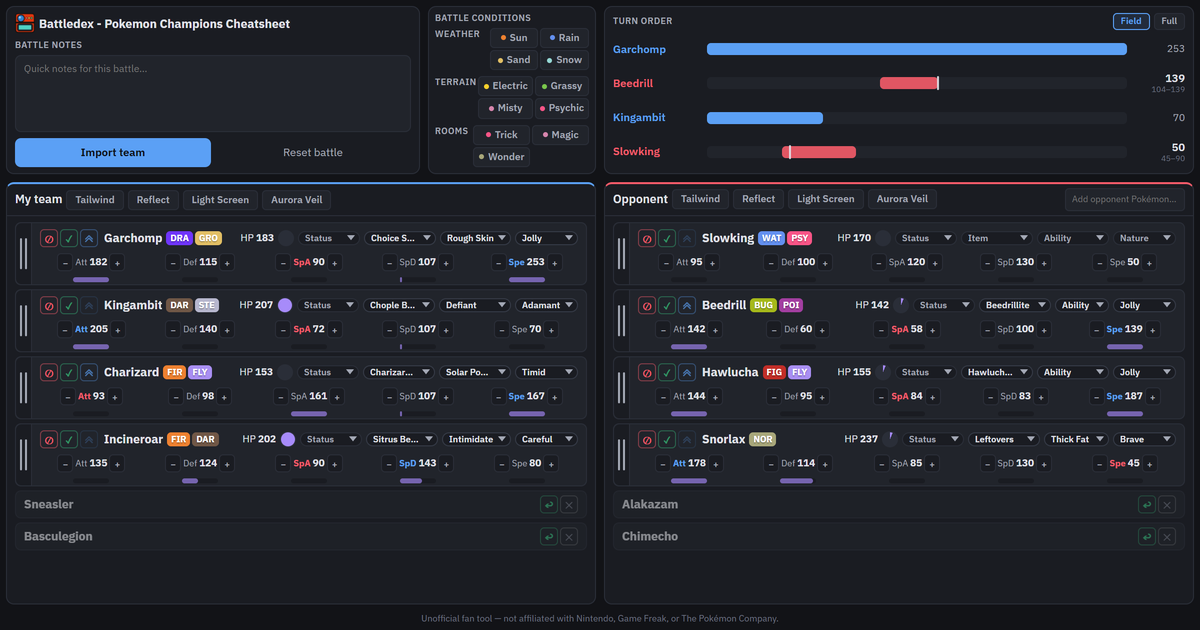
Task: Toggle Opponent Light Screen
Action: 826,199
